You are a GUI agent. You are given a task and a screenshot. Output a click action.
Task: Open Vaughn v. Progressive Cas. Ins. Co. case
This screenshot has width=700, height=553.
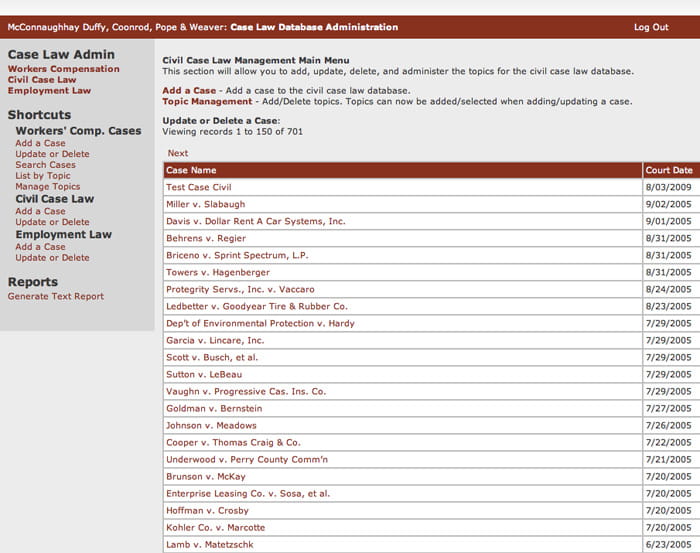coord(246,391)
